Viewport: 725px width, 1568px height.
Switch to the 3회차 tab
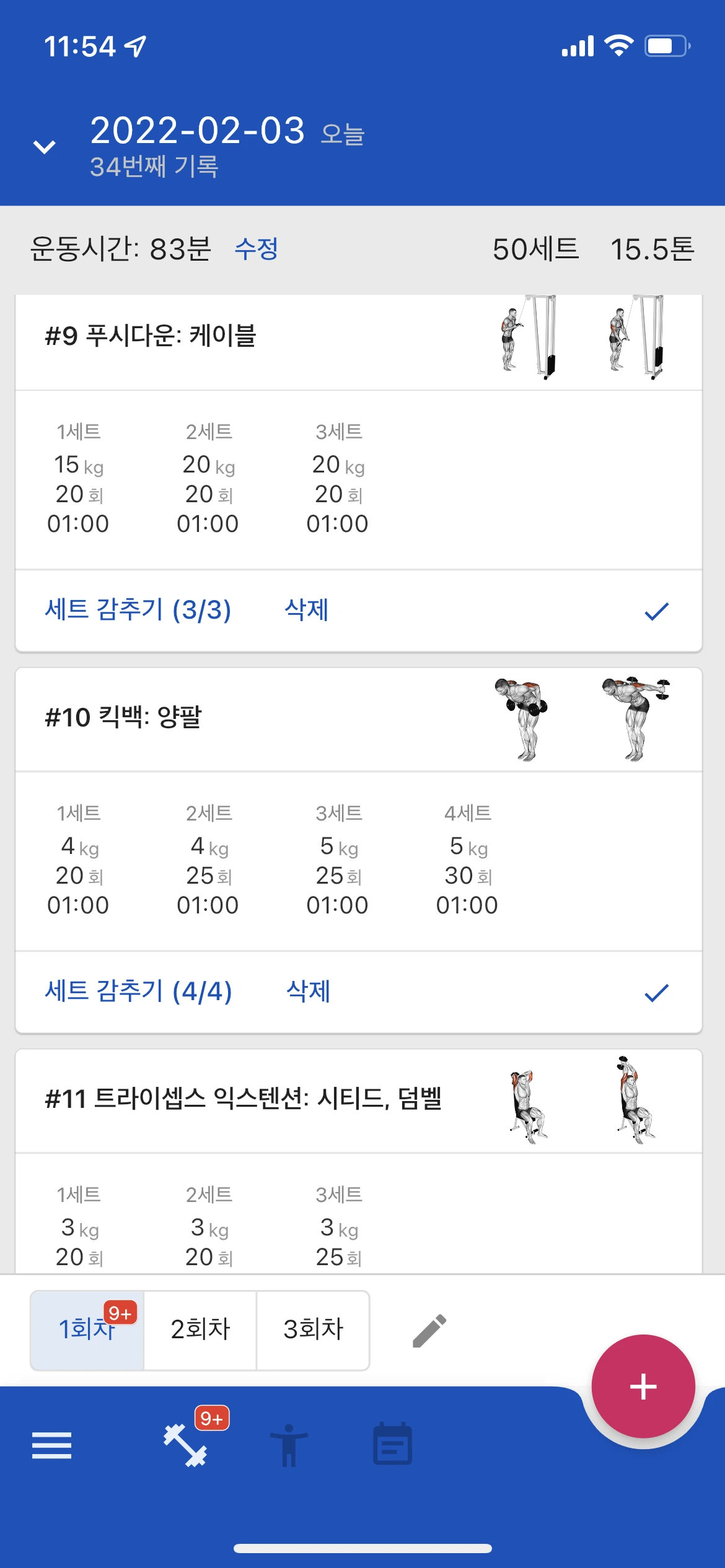313,1330
